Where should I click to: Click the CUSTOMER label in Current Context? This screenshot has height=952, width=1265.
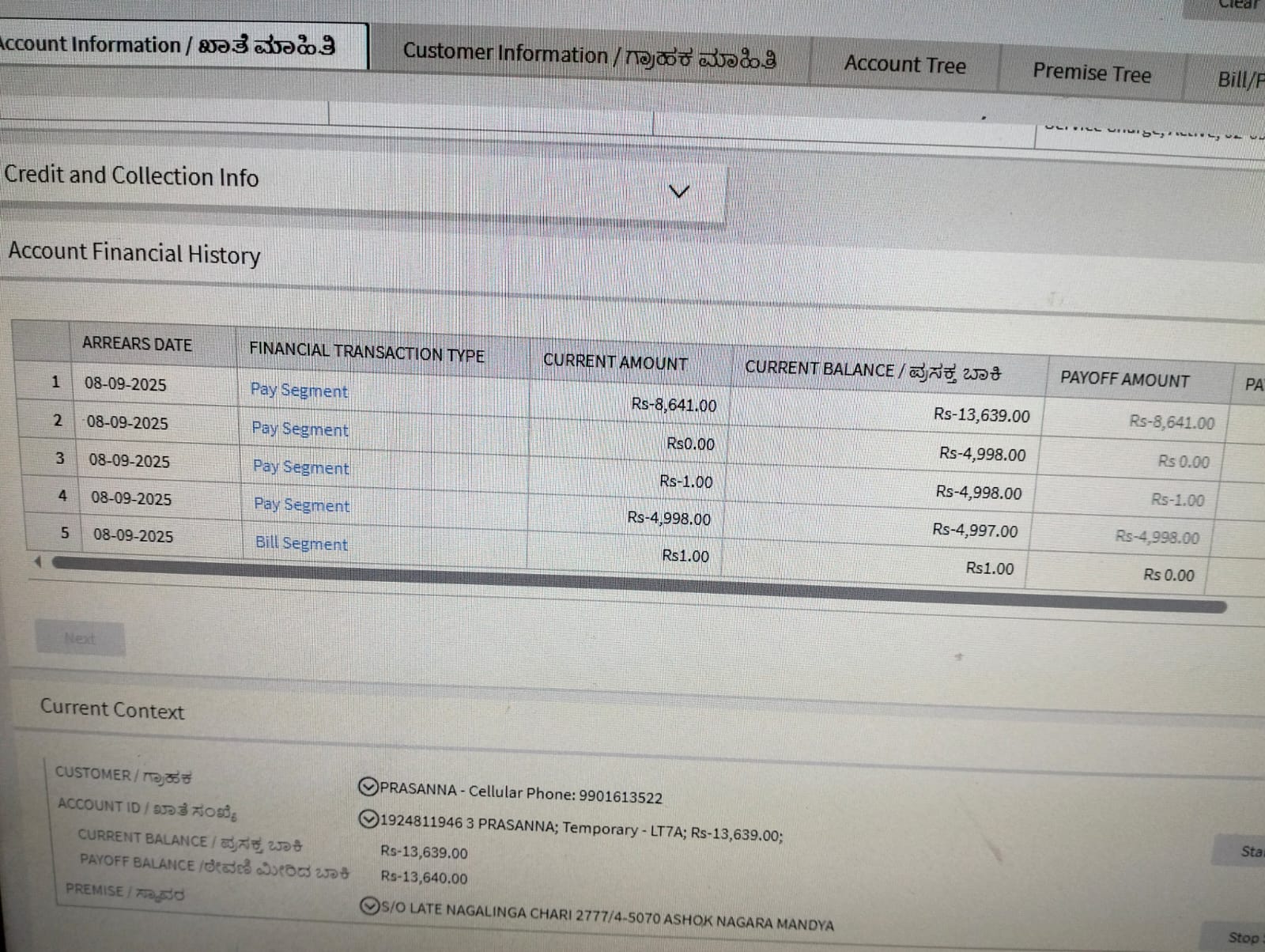(x=123, y=775)
